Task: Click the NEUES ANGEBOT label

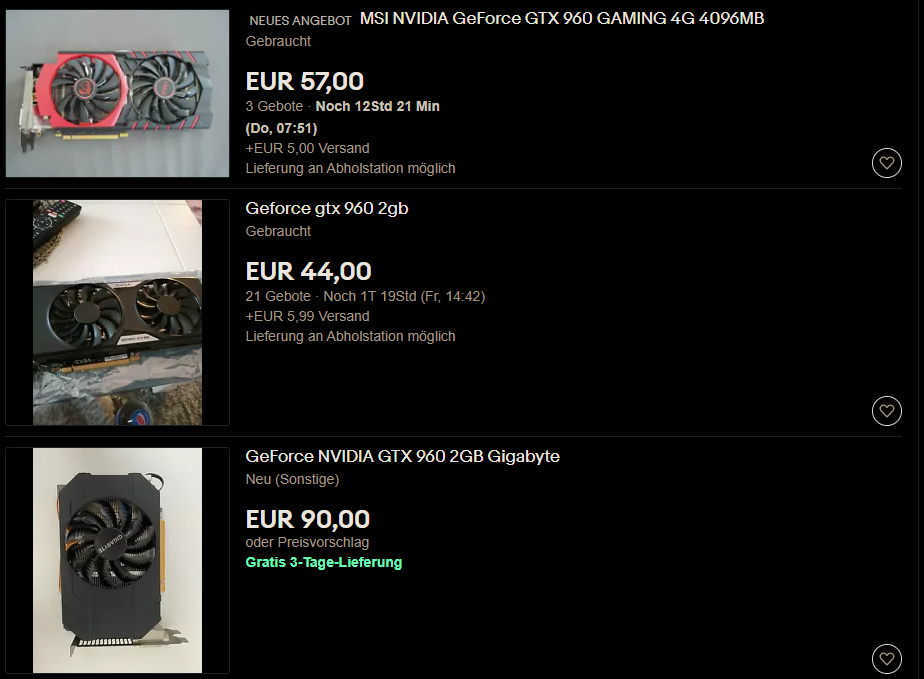Action: pos(301,21)
